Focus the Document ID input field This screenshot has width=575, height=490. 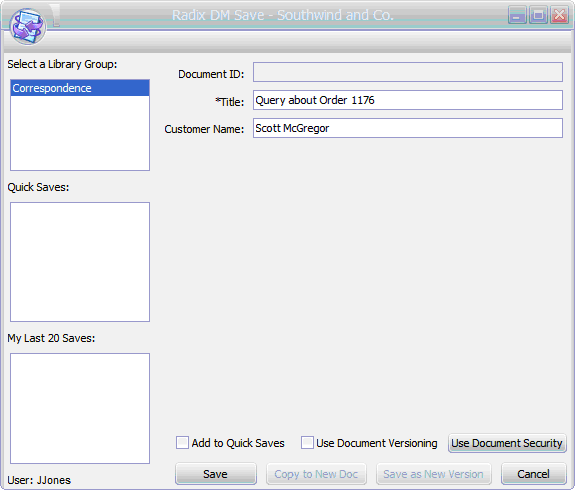click(x=408, y=72)
